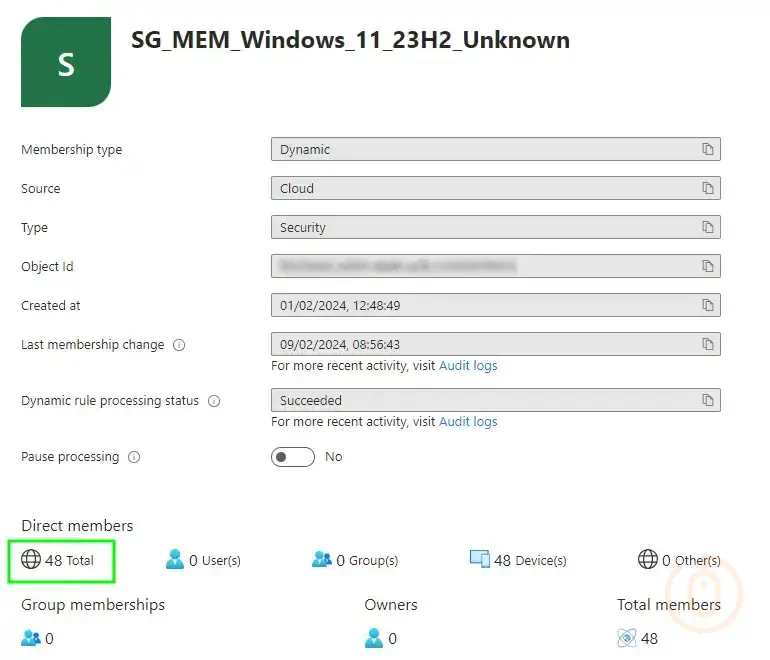Open Audit logs under processing status
Image resolution: width=770 pixels, height=660 pixels.
(x=468, y=422)
